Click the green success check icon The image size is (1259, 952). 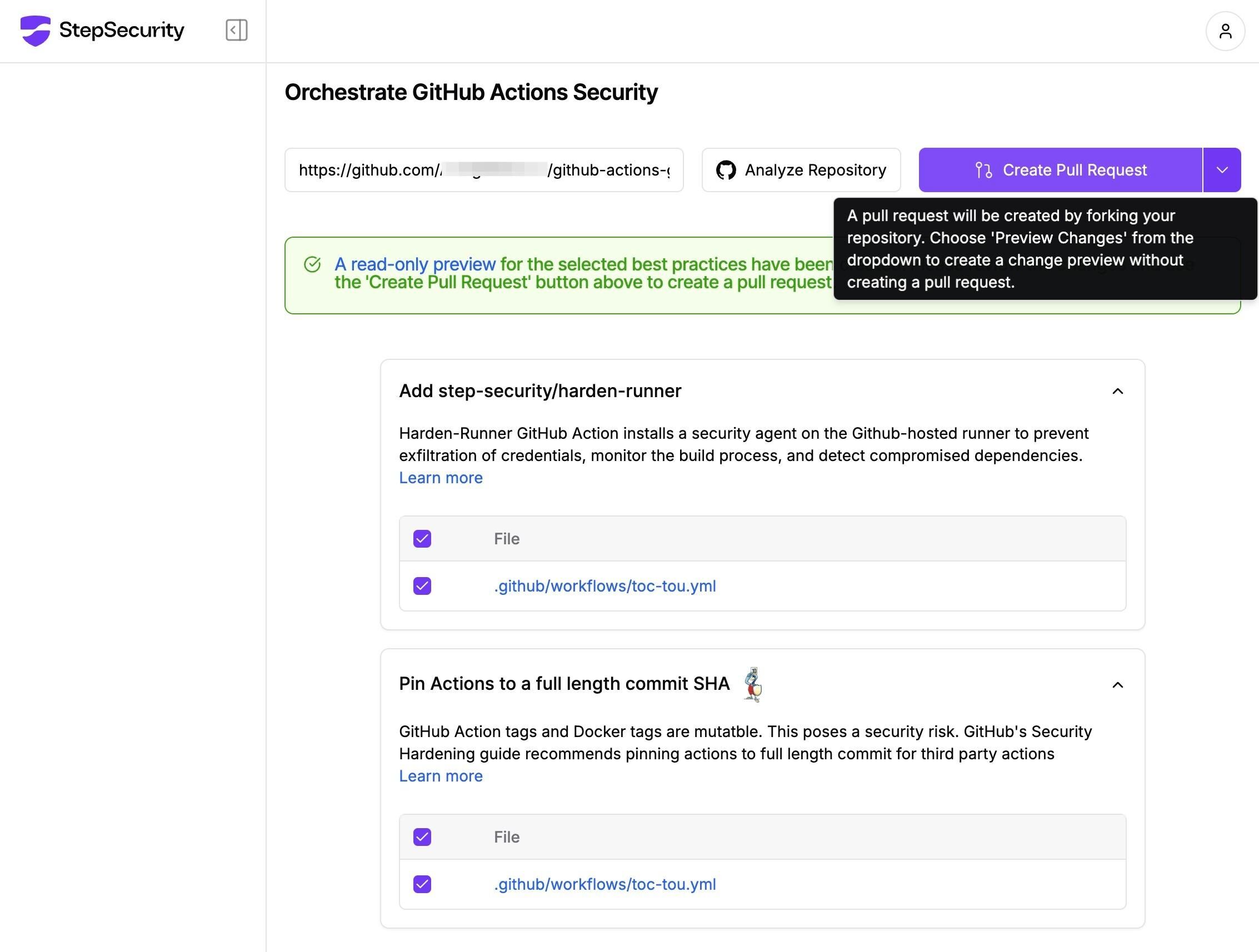[312, 264]
